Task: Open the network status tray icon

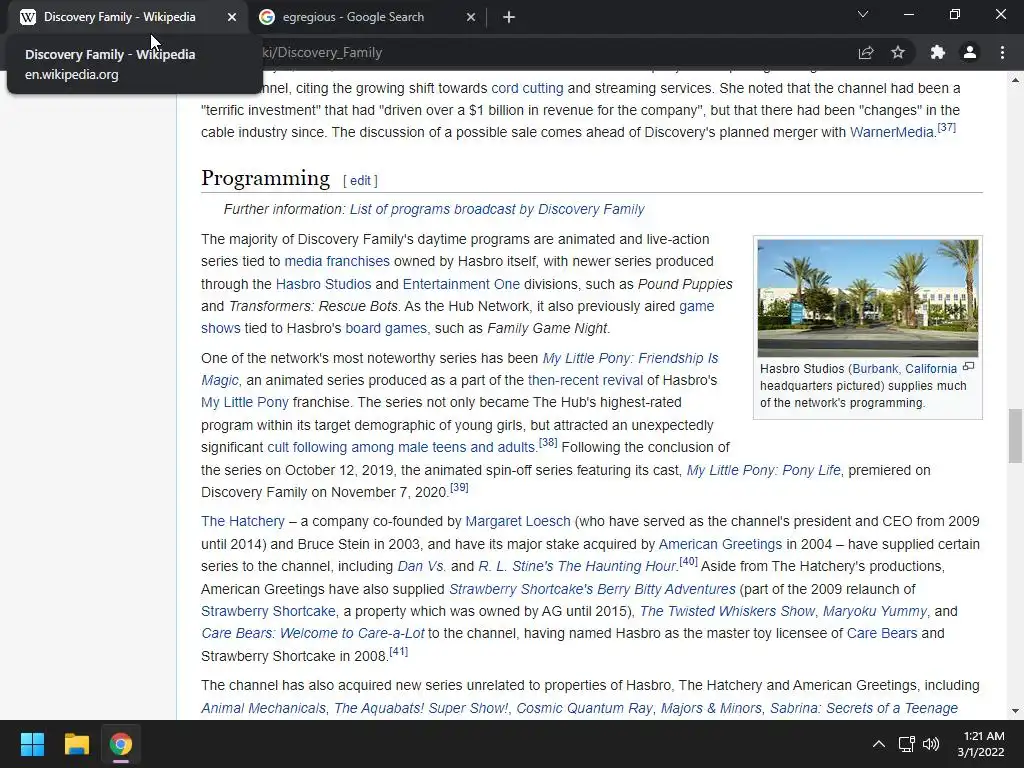Action: (906, 744)
